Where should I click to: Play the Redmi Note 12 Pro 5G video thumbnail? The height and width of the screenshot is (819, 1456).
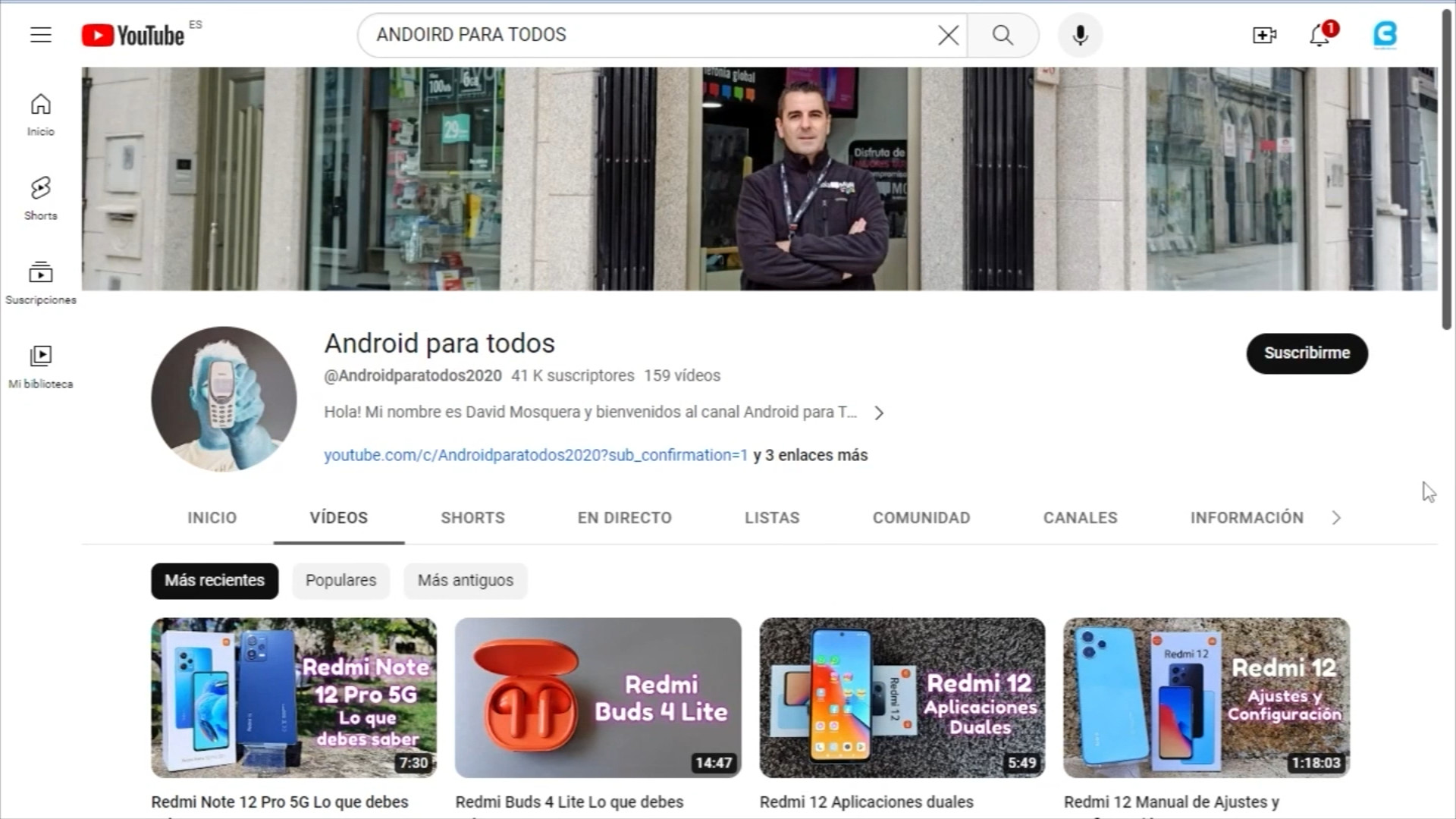294,698
